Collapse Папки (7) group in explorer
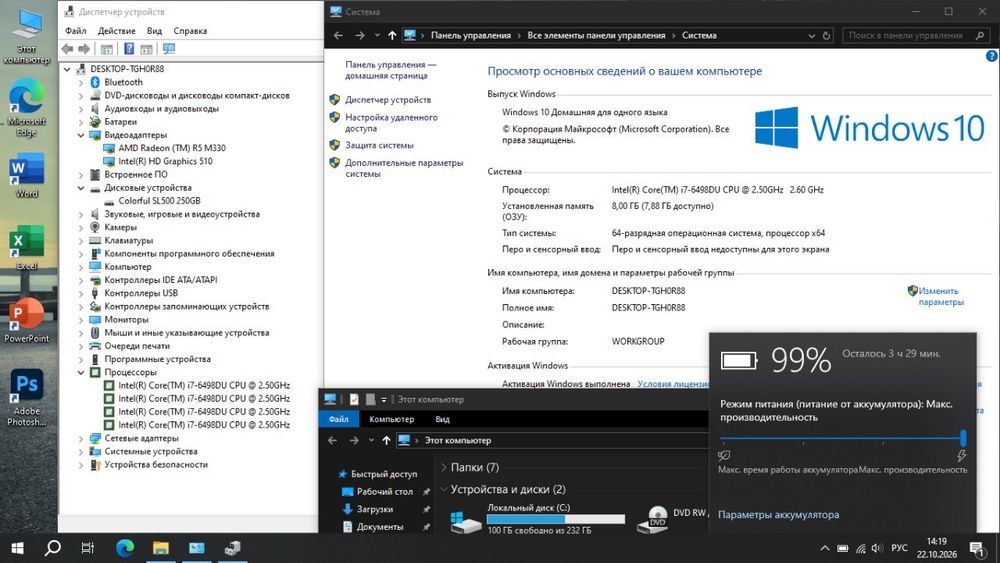Image resolution: width=1000 pixels, height=563 pixels. click(x=444, y=467)
